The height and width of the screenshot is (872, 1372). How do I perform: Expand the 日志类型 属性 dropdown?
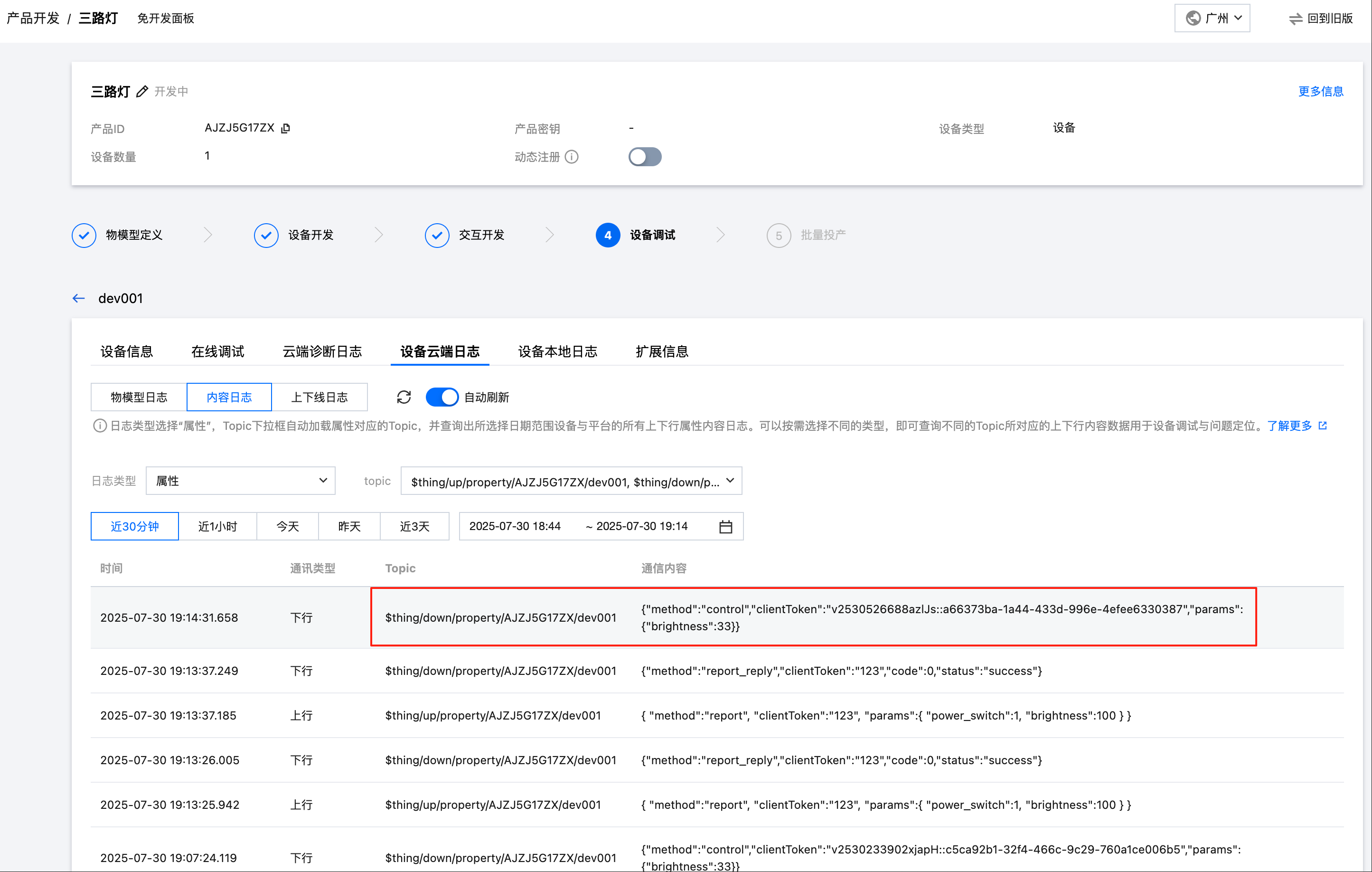click(x=240, y=481)
